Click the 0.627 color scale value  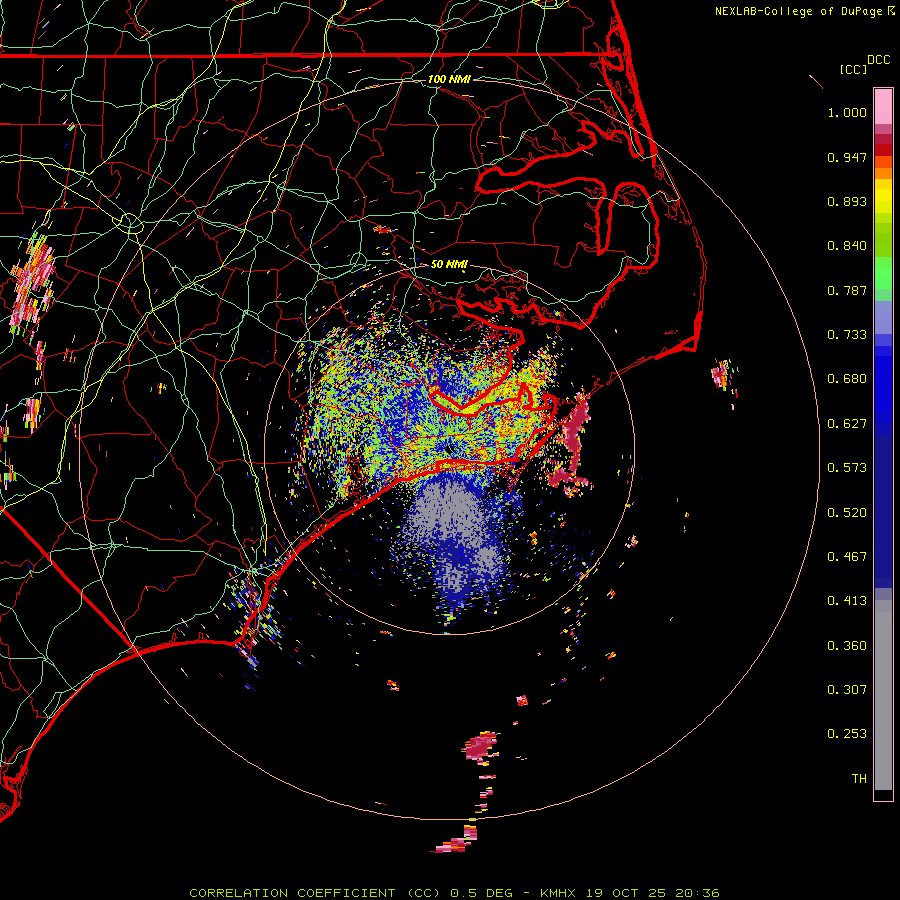pyautogui.click(x=847, y=424)
